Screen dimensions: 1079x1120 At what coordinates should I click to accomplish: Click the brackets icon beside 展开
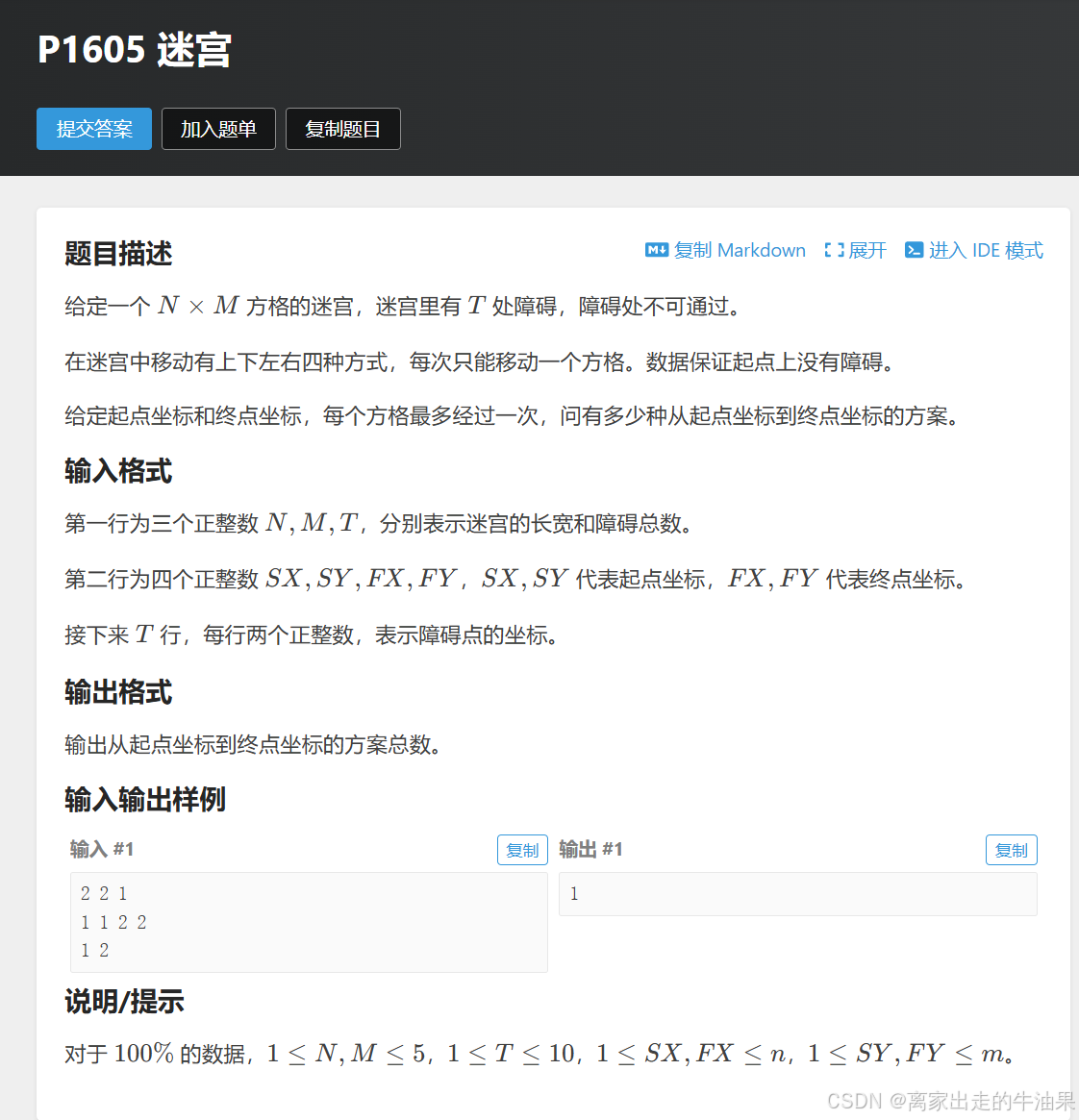833,250
